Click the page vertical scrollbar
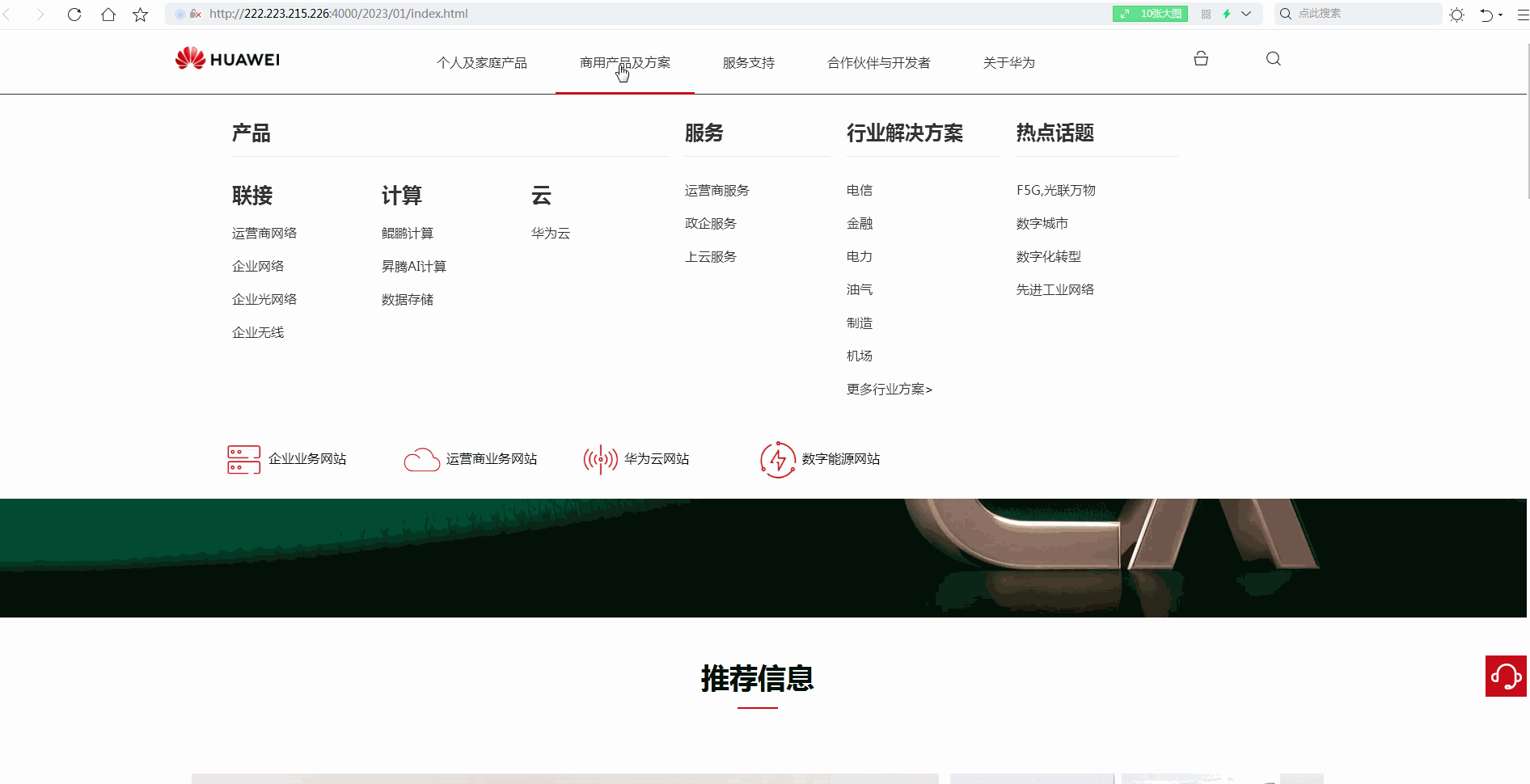The width and height of the screenshot is (1530, 784). [1528, 121]
